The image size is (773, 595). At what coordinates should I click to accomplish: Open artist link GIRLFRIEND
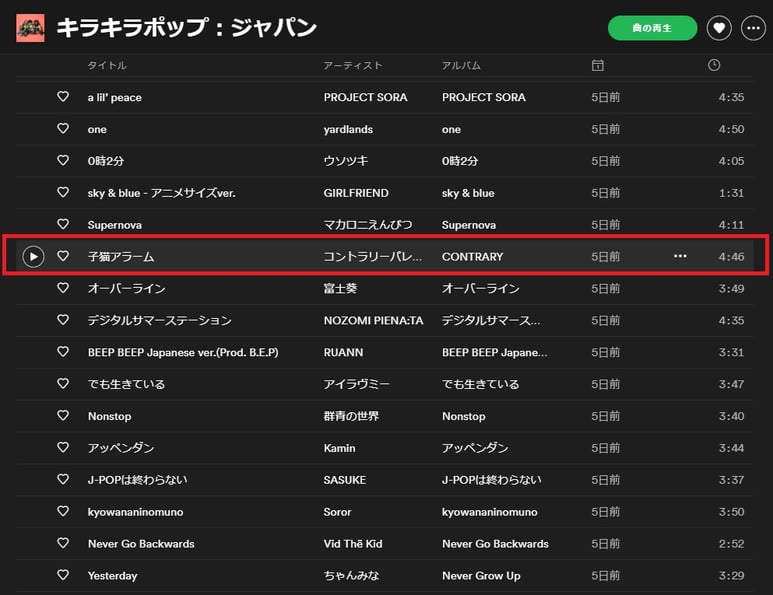tap(356, 193)
